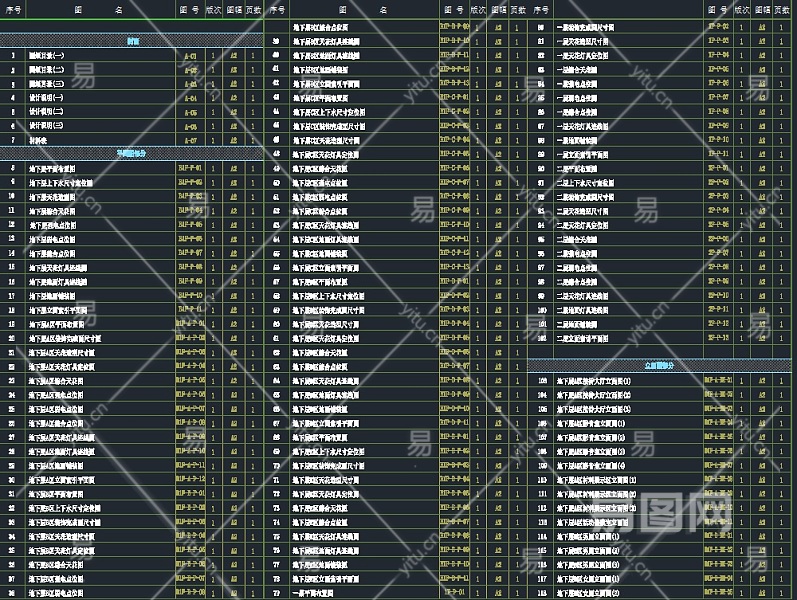Click the 版次 header in the middle table
The image size is (797, 600).
(477, 8)
